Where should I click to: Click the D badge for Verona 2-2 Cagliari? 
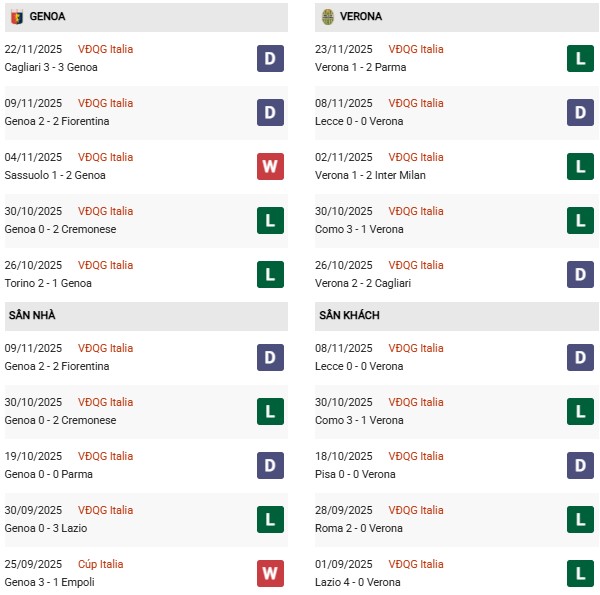[581, 274]
